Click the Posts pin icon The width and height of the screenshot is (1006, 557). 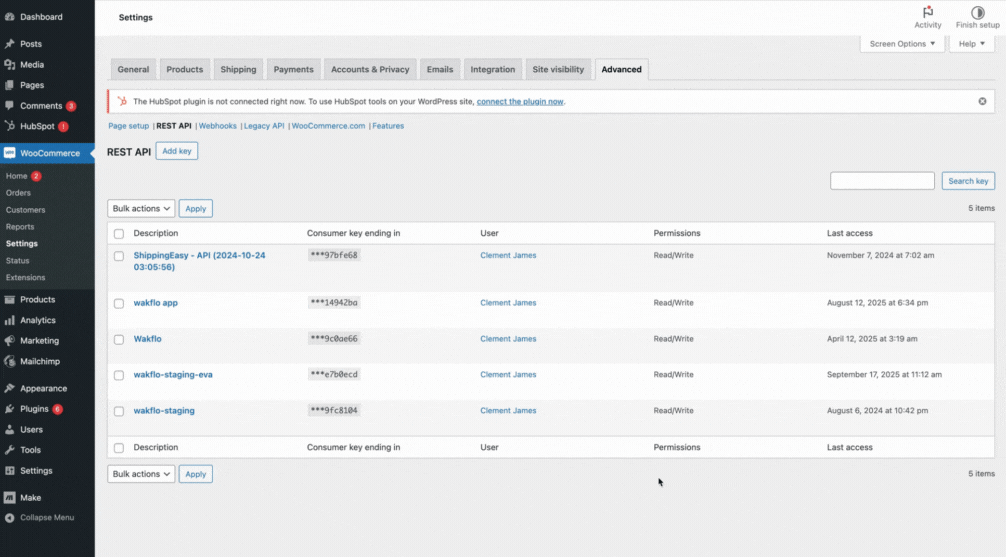click(x=10, y=44)
